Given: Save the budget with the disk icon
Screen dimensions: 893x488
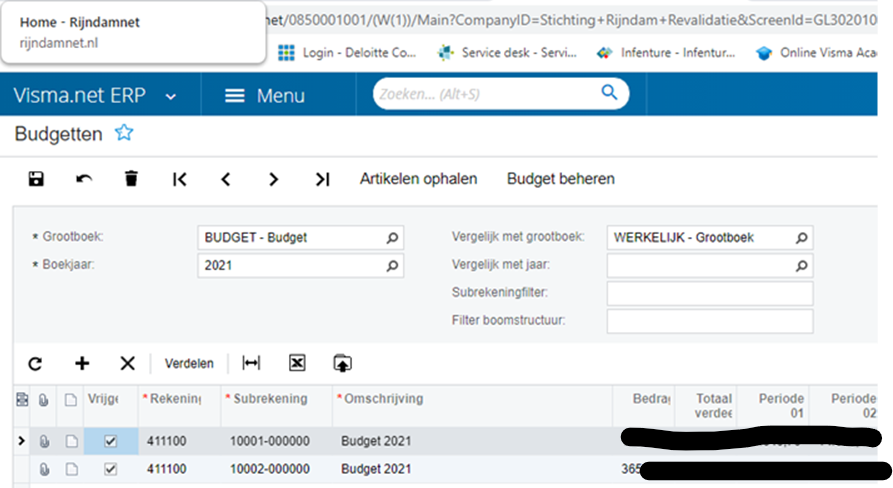Looking at the screenshot, I should pos(36,179).
